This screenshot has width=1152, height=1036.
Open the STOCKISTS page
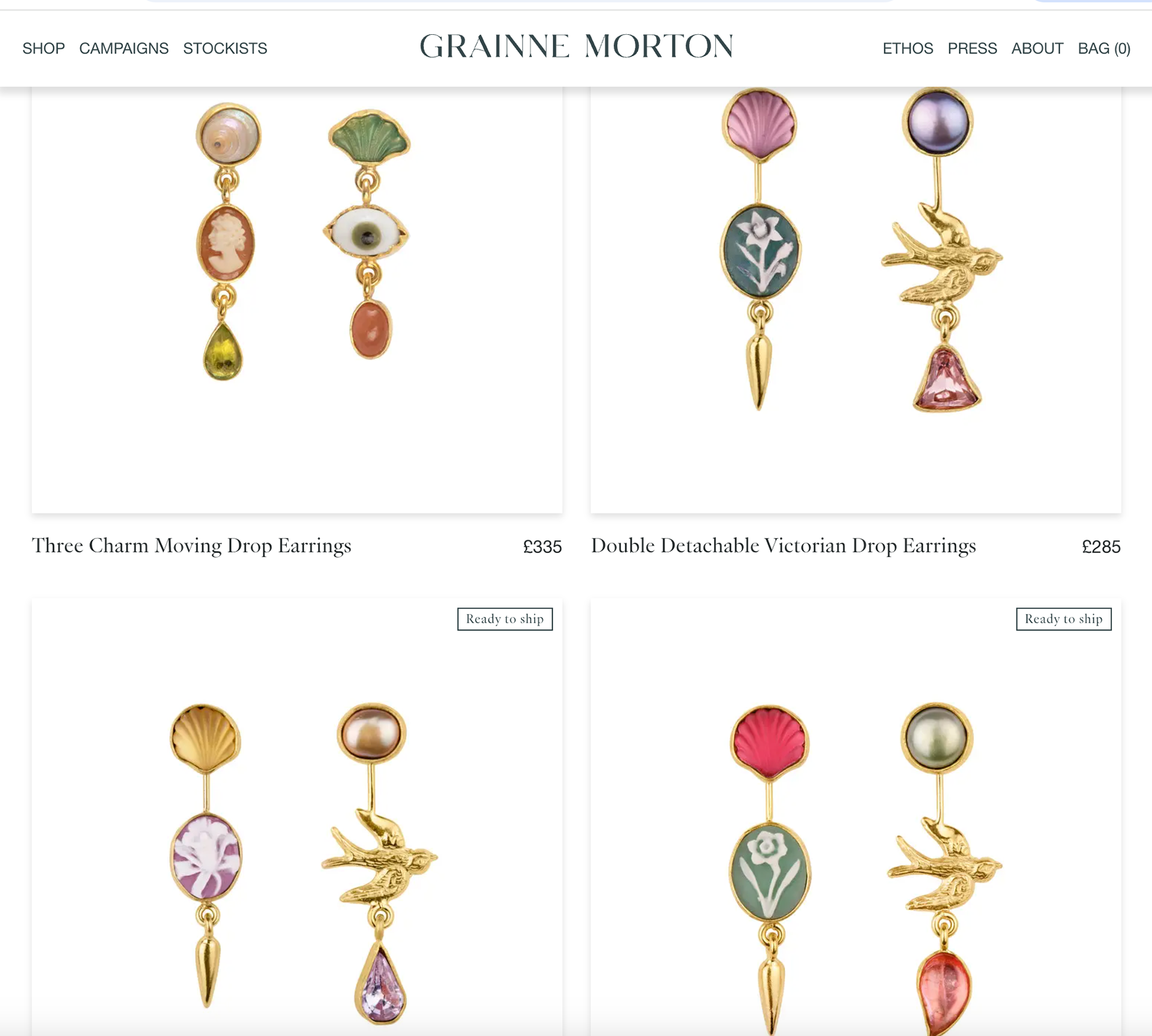point(225,48)
